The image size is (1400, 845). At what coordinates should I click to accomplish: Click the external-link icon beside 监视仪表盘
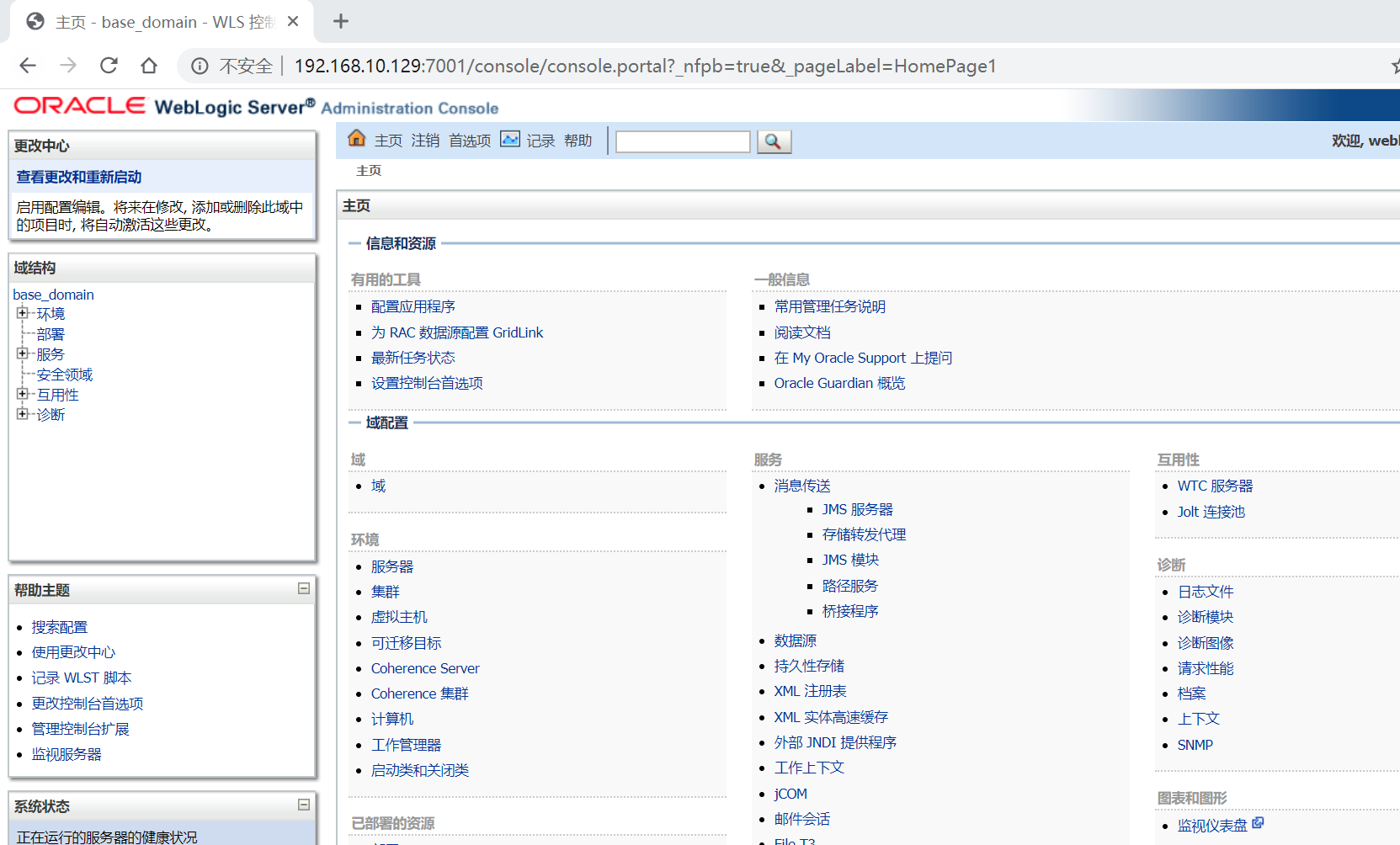1258,823
